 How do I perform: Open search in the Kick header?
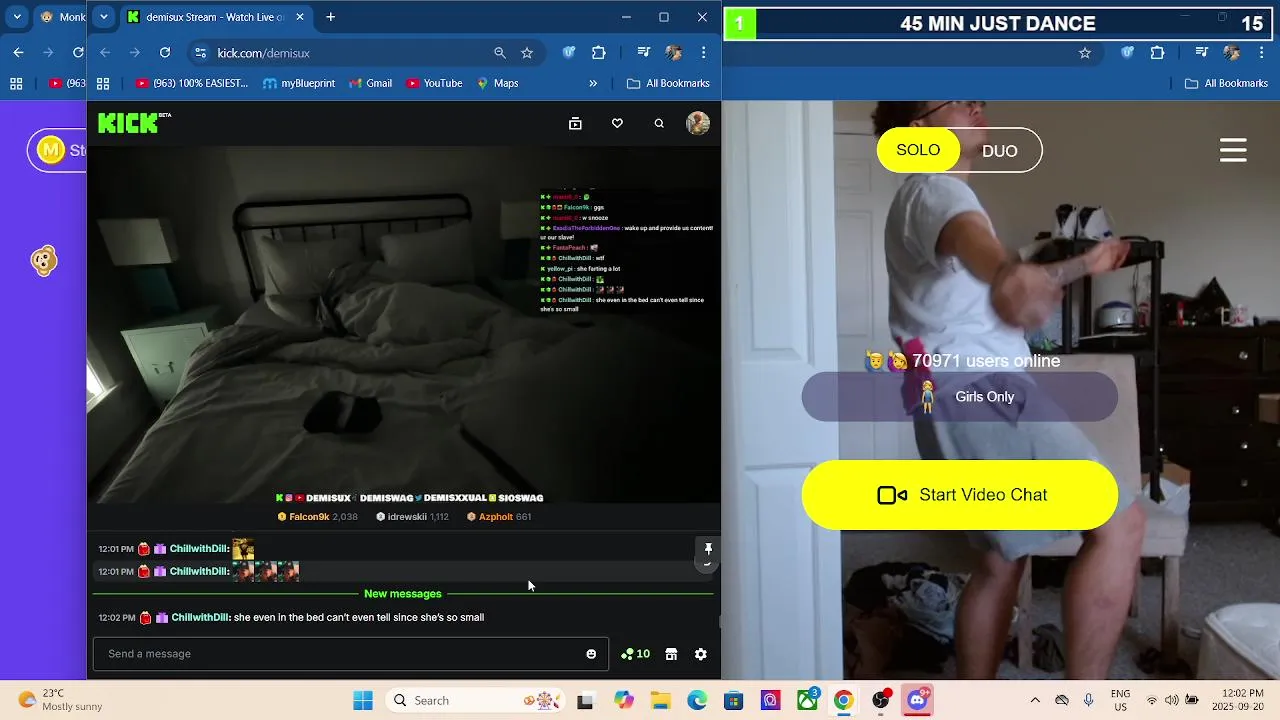659,123
